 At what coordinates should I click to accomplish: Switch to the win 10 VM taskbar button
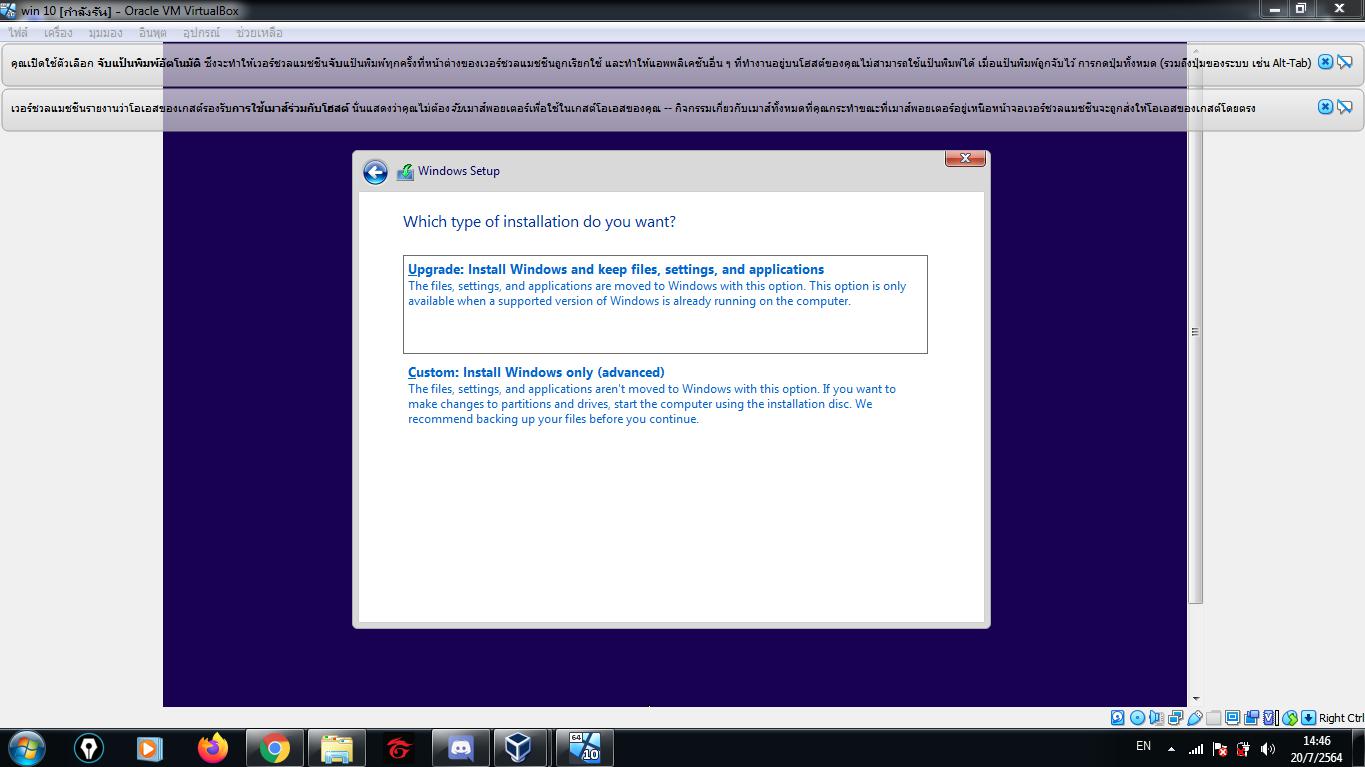584,748
